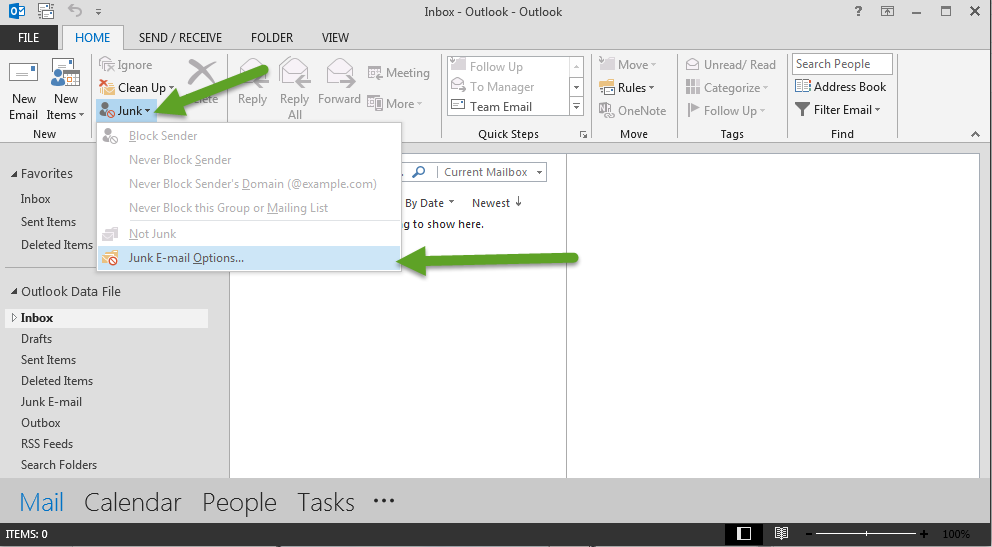
Task: Open the FILE tab
Action: [28, 38]
